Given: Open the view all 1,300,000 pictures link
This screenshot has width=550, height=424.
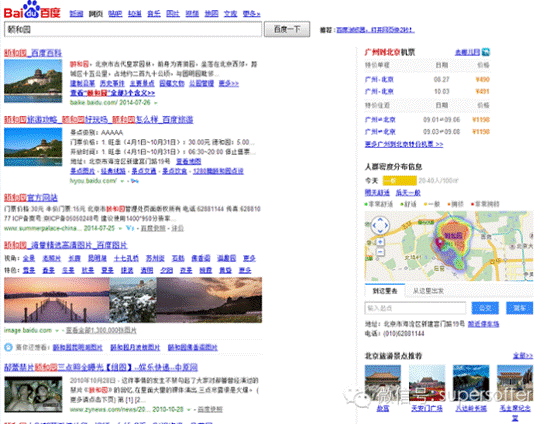Looking at the screenshot, I should tap(101, 330).
